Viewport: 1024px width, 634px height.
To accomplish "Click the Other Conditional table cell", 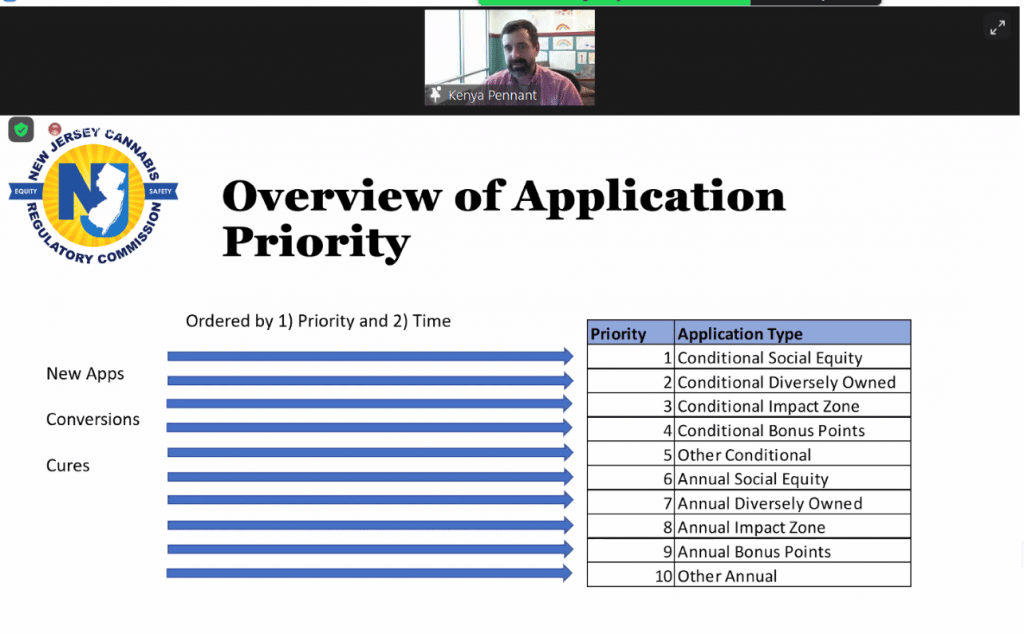I will (x=744, y=455).
